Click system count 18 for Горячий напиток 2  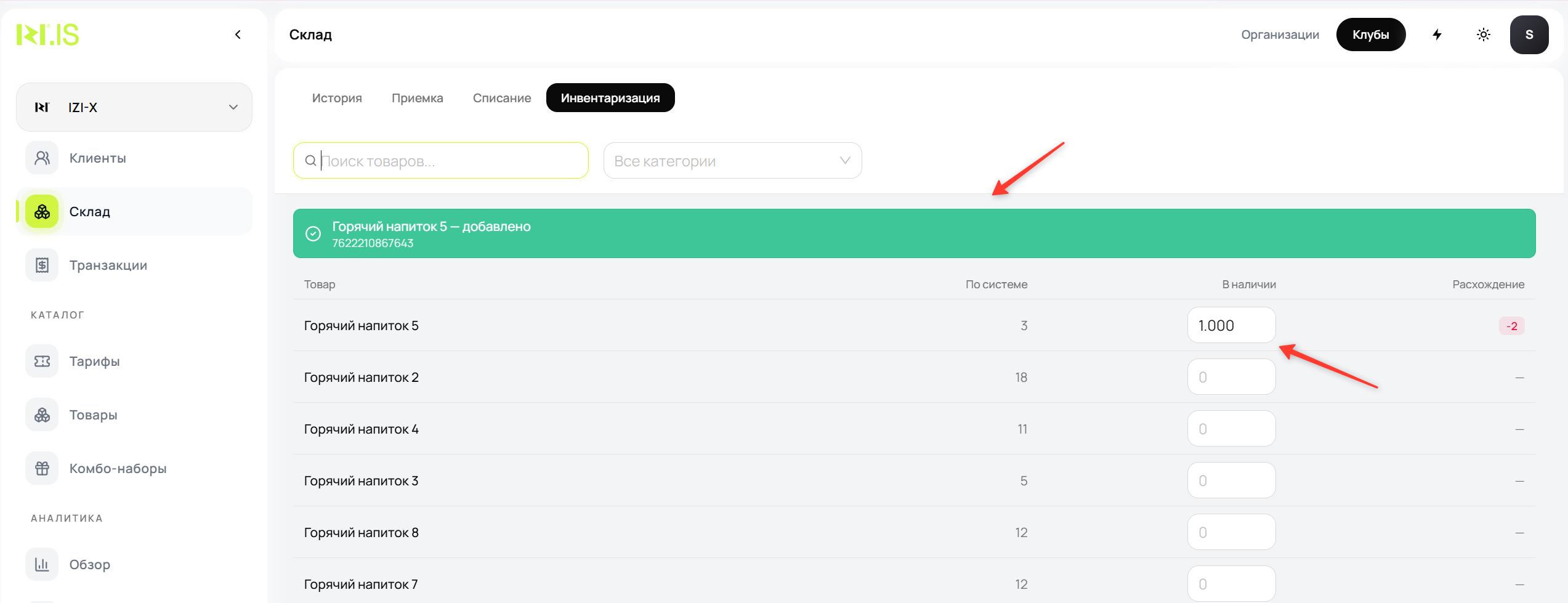pos(1021,378)
